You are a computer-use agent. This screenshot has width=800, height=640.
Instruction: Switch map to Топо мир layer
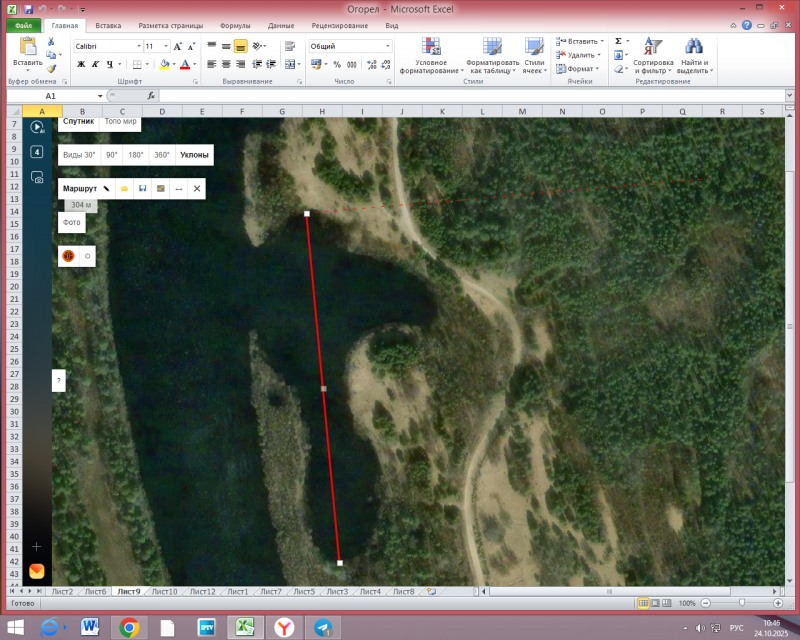120,121
